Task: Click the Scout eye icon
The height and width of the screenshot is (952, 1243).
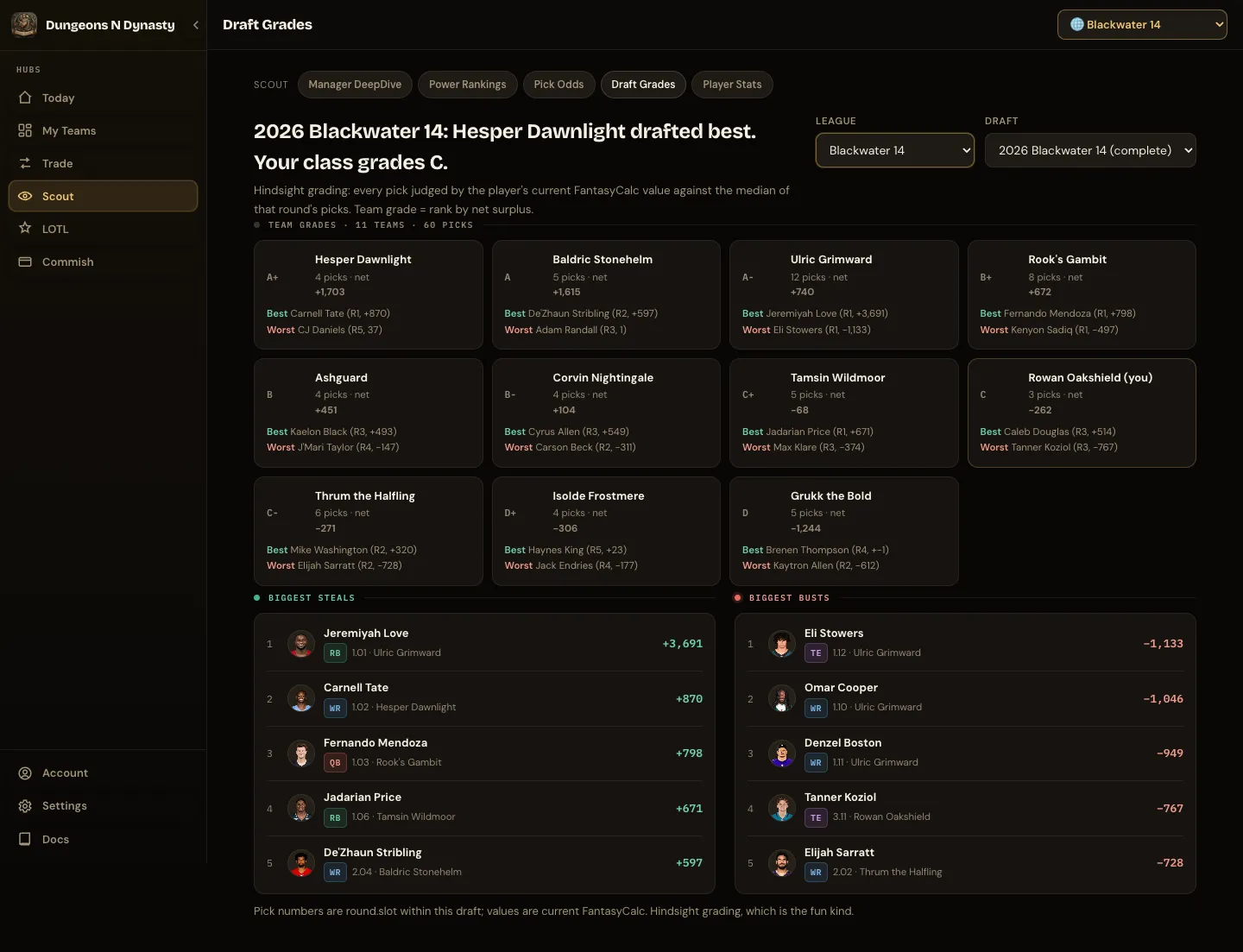Action: [x=25, y=196]
